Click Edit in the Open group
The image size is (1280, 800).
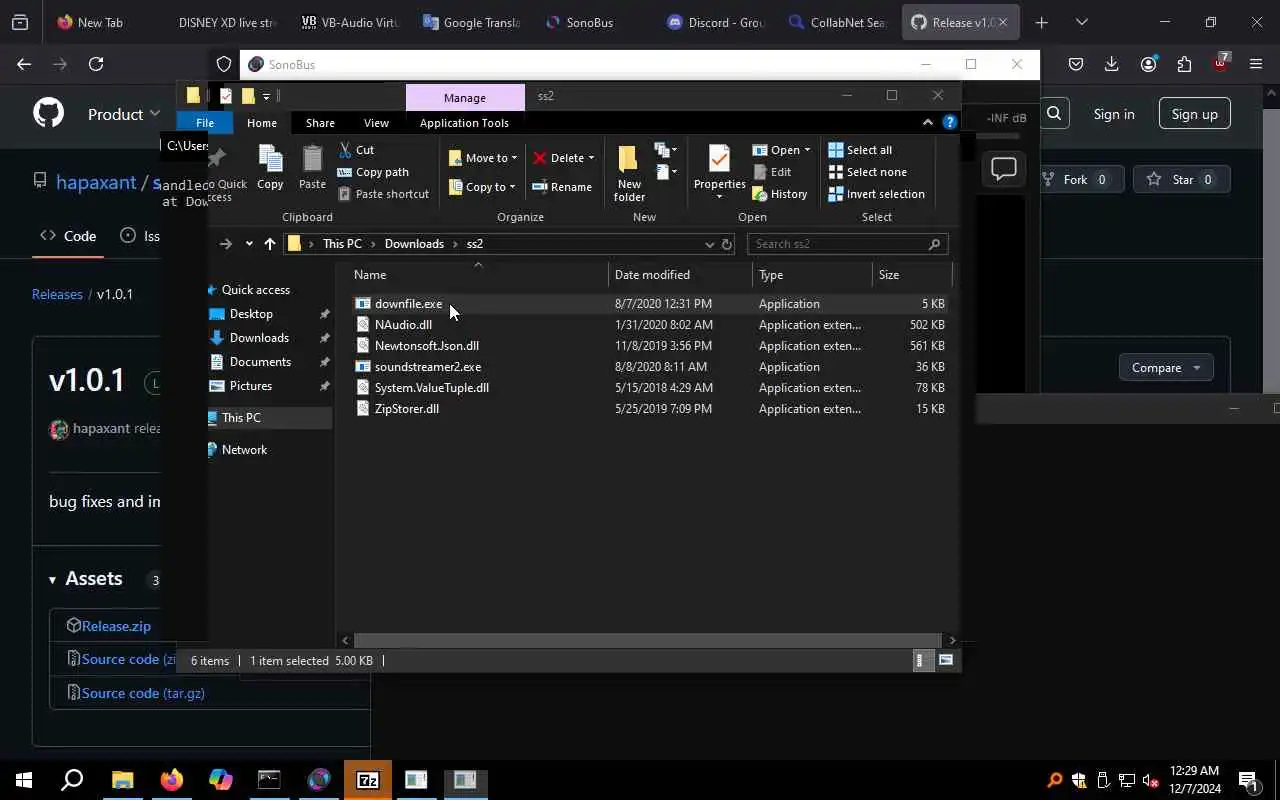tap(772, 172)
